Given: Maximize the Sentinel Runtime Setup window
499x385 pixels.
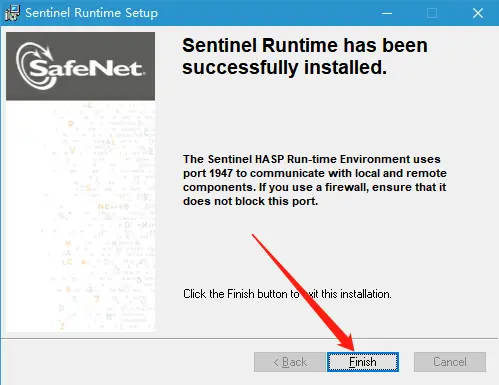Looking at the screenshot, I should pyautogui.click(x=432, y=13).
